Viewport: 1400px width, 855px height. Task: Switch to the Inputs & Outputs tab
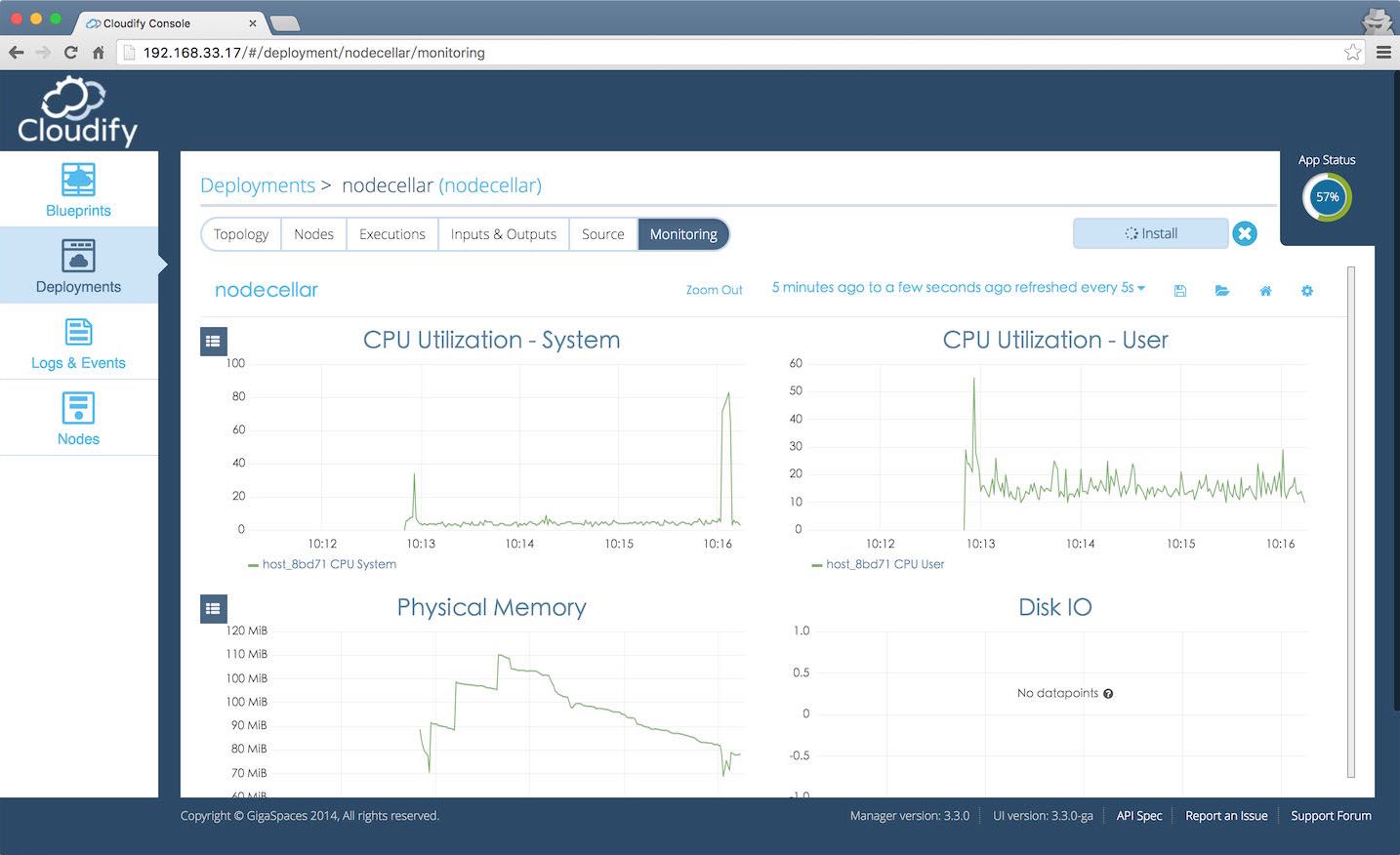click(x=504, y=234)
